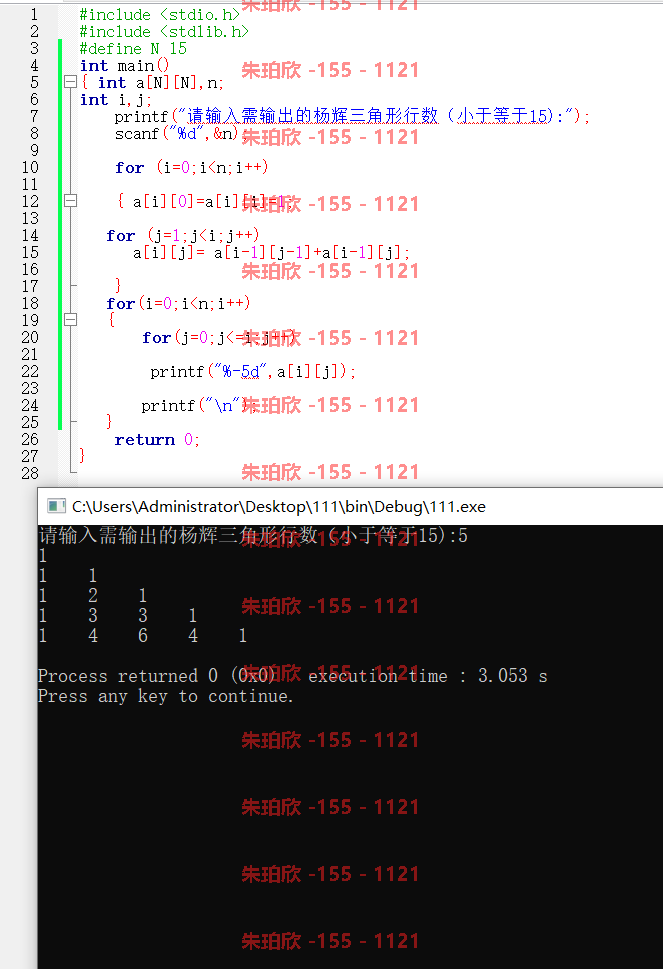Click the console window icon in title bar
The height and width of the screenshot is (969, 663).
click(x=57, y=507)
